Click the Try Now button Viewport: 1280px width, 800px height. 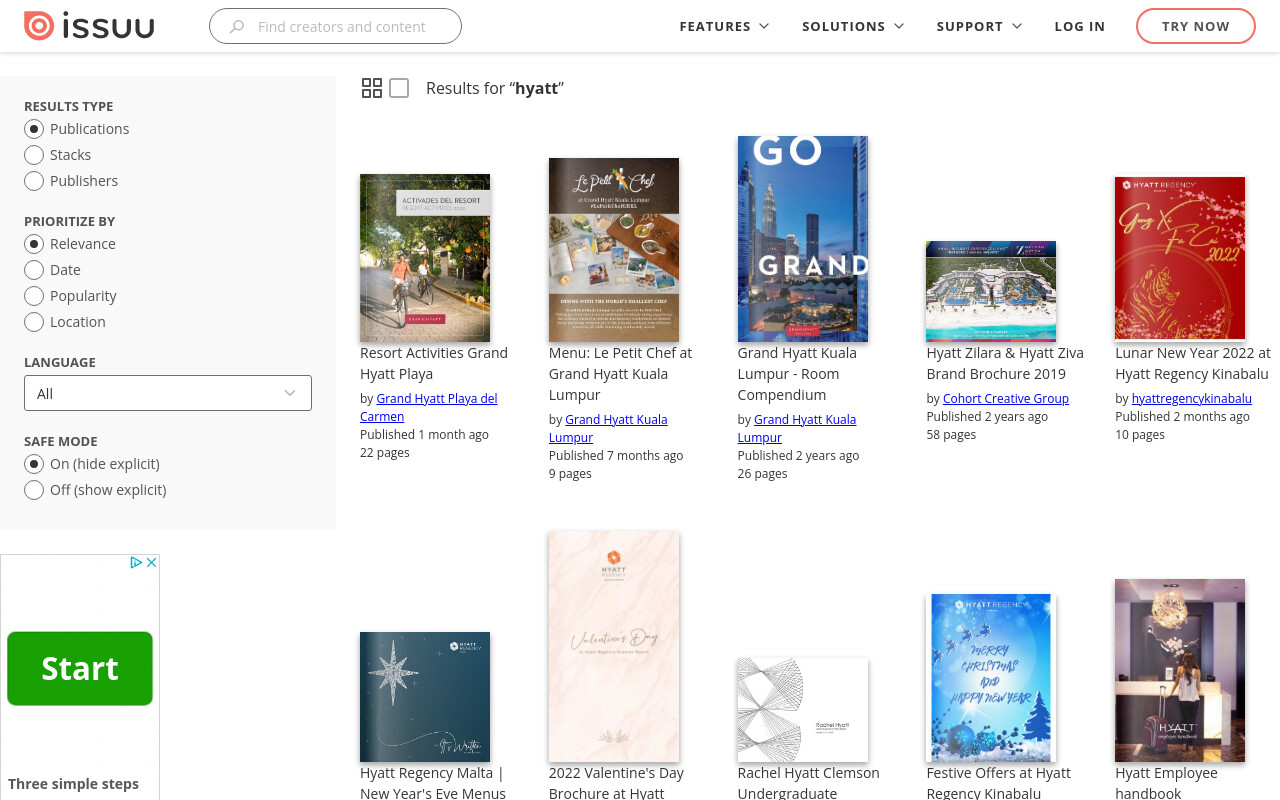click(x=1196, y=26)
